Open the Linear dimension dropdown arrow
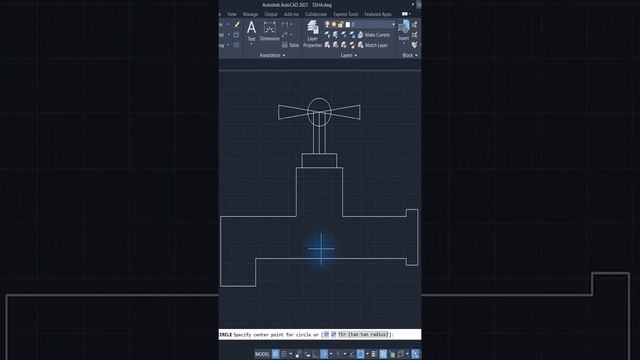Screen dimensions: 640x360 pyautogui.click(x=291, y=24)
